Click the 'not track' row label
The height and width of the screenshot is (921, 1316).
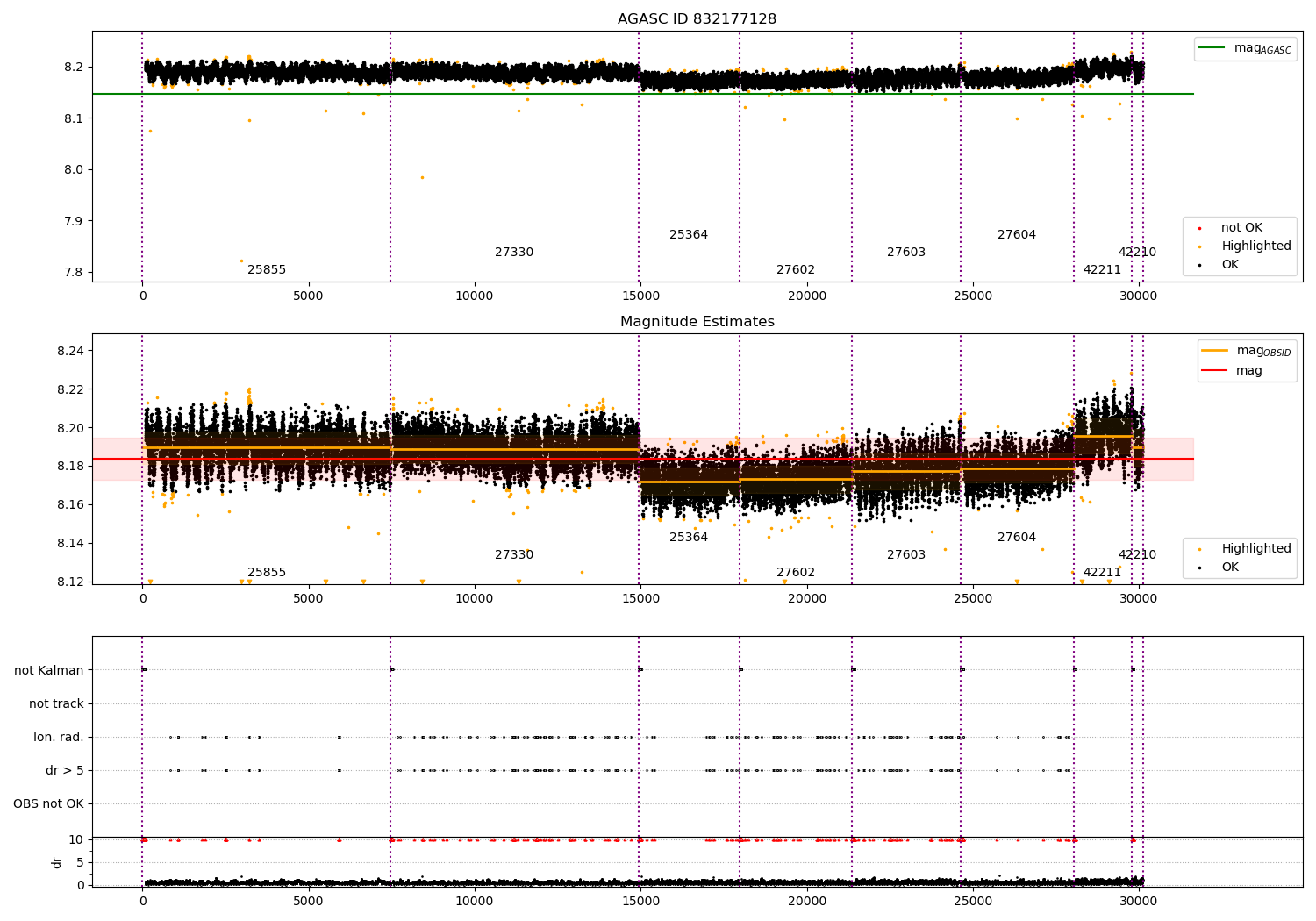click(56, 703)
